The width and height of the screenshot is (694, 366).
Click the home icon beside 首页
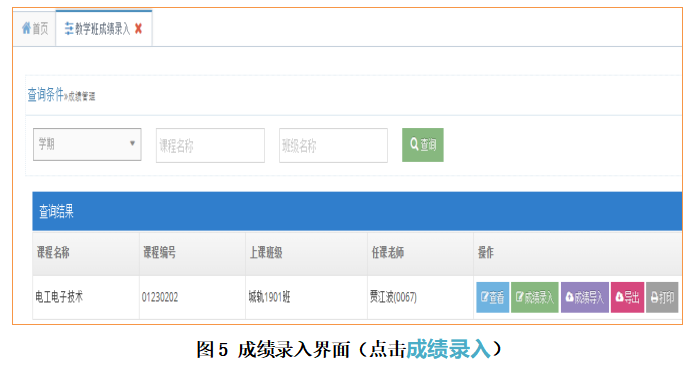pos(26,28)
